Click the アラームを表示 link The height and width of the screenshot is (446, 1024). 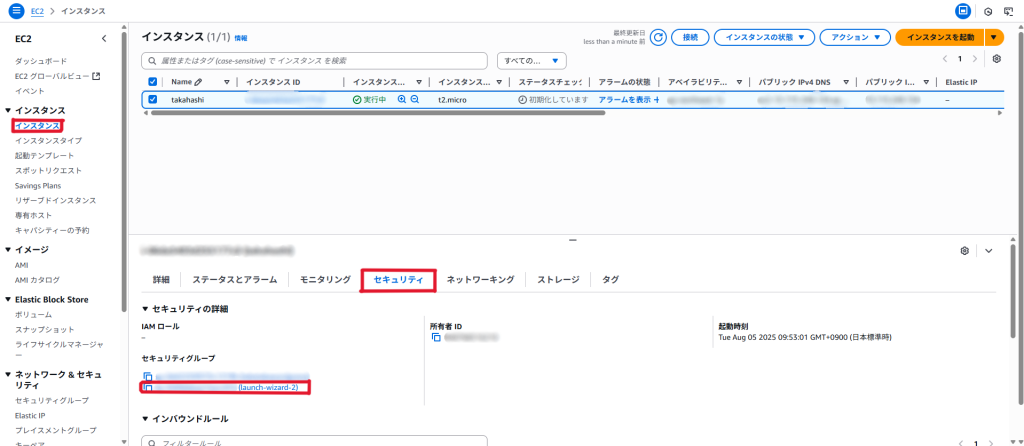tap(625, 100)
